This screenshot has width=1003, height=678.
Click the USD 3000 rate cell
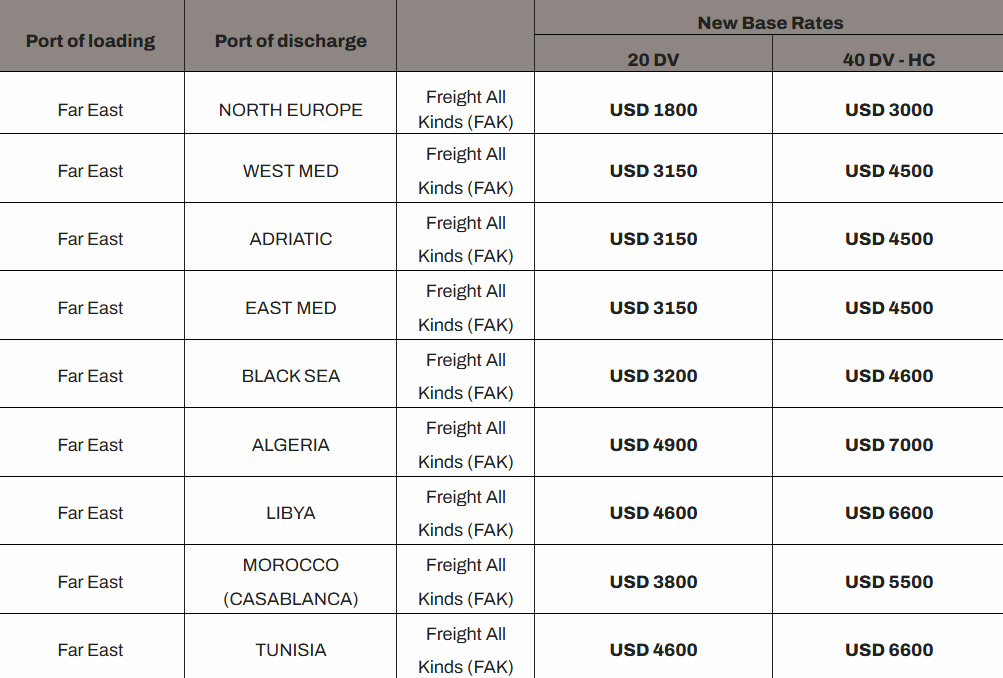point(888,110)
